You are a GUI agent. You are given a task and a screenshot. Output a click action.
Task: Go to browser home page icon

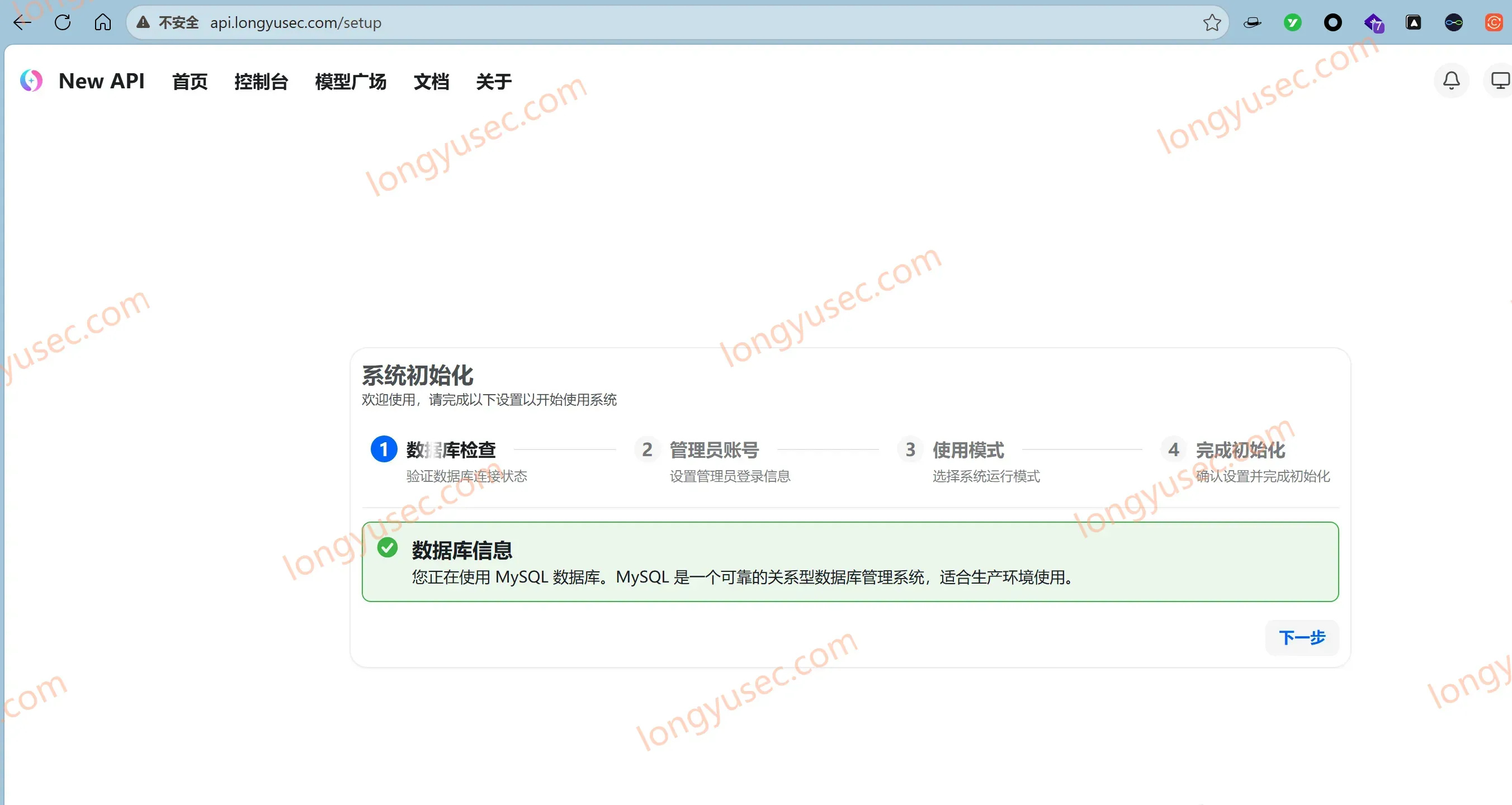(x=103, y=22)
